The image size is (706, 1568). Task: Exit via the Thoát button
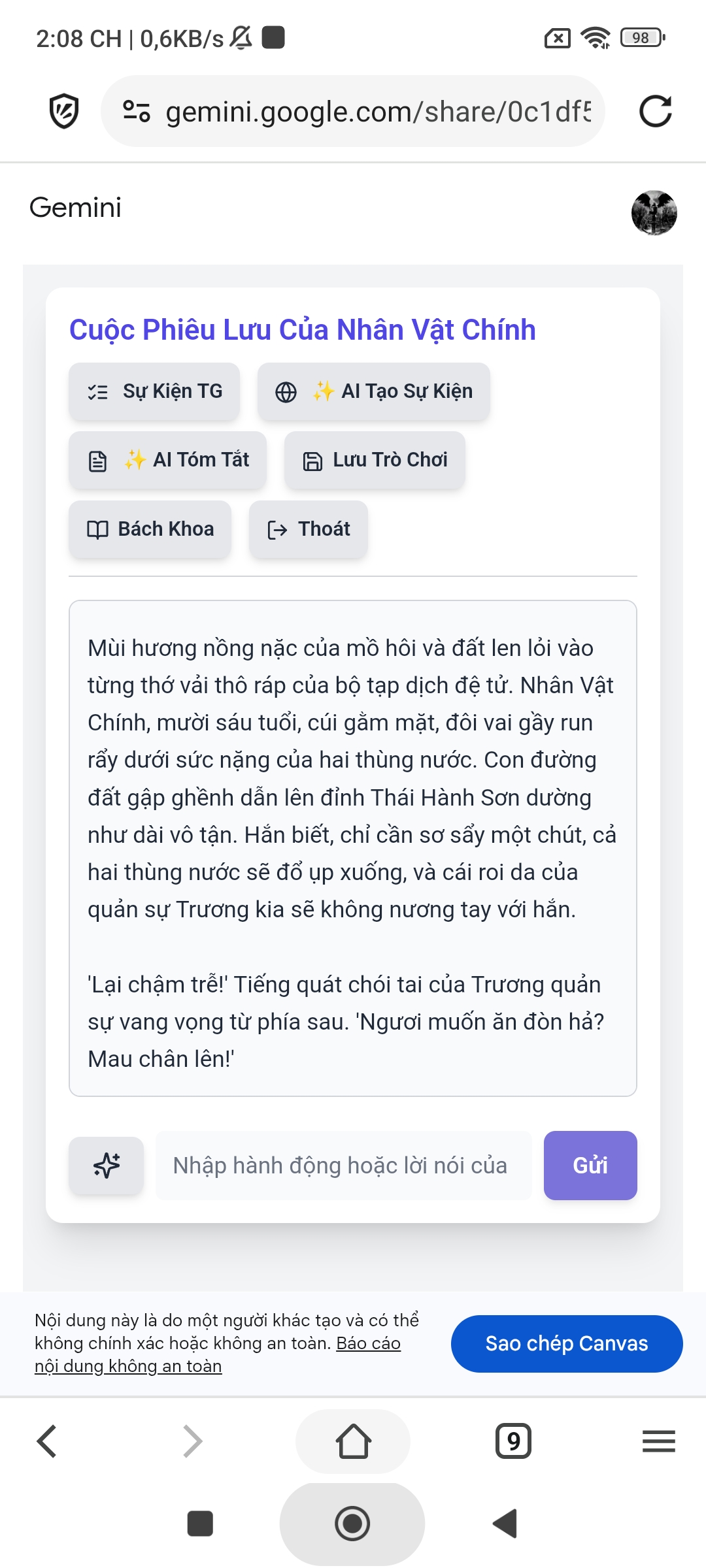[309, 529]
